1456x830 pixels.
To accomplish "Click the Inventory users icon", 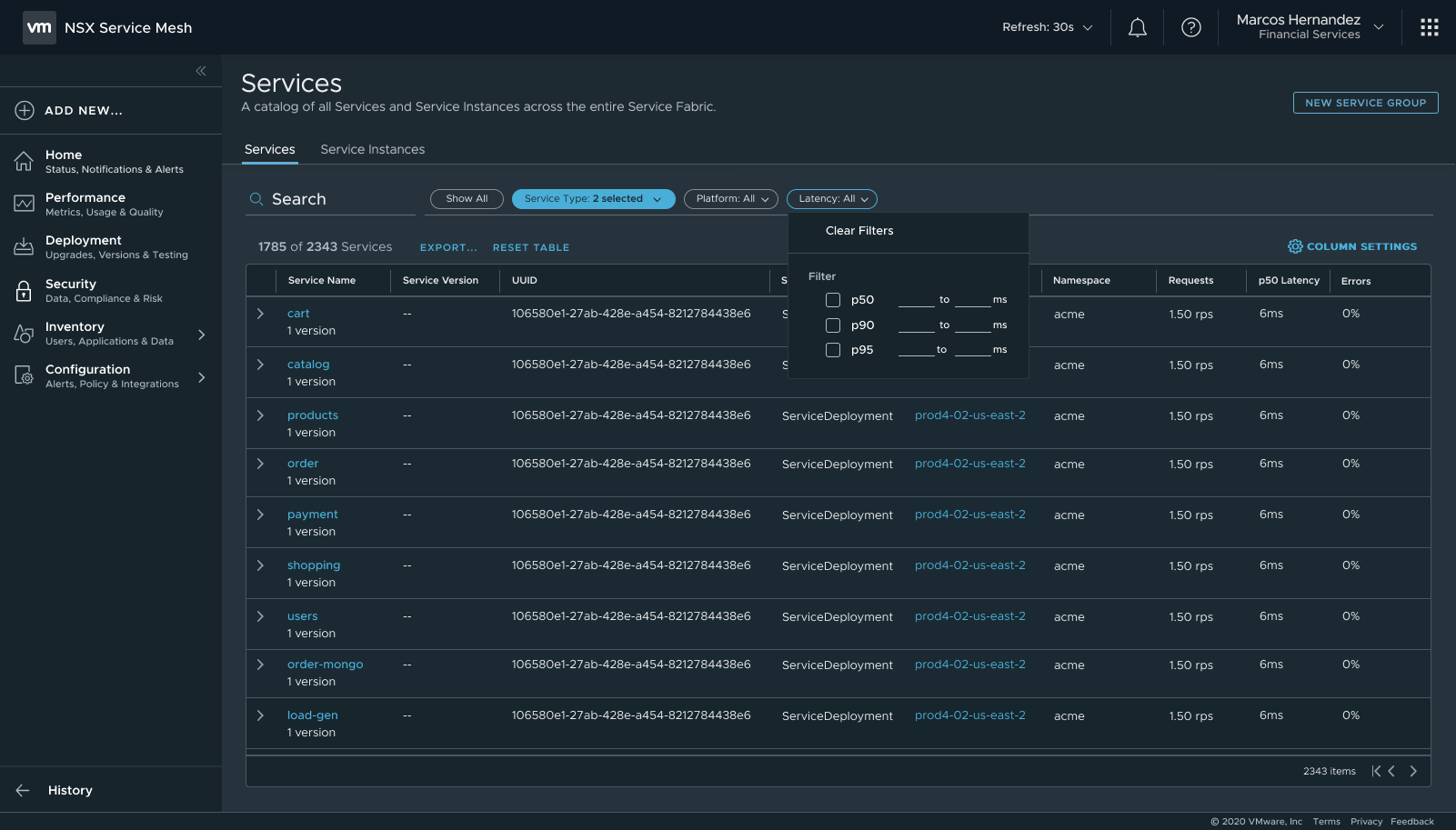I will coord(24,334).
